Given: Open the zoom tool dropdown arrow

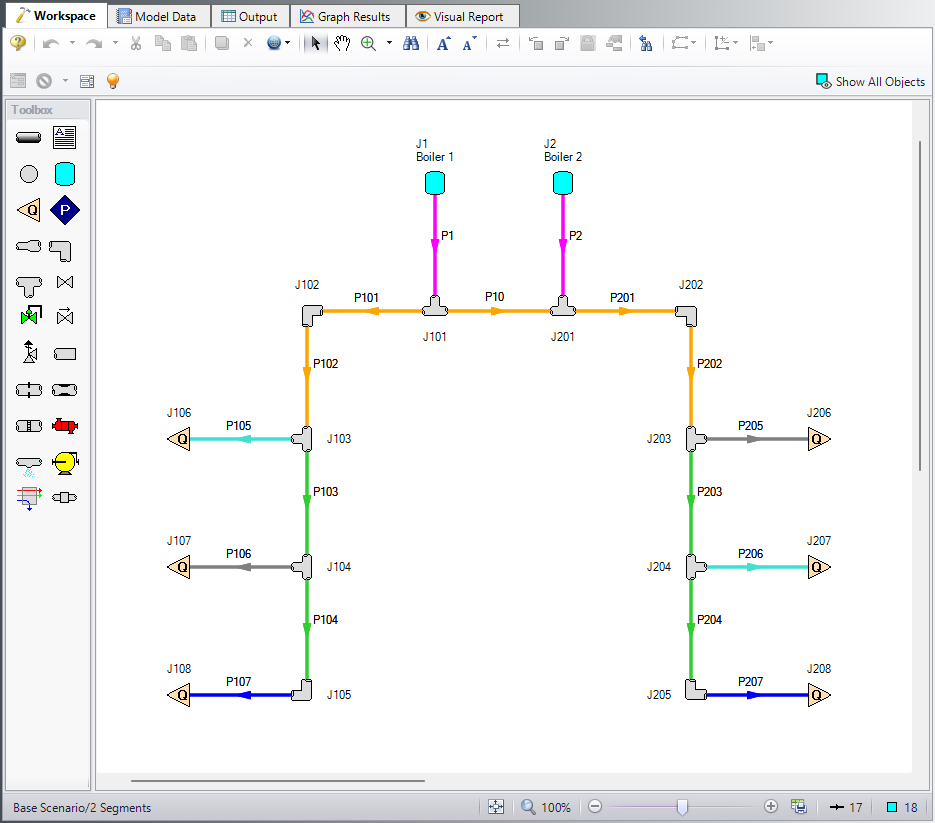Looking at the screenshot, I should 388,43.
